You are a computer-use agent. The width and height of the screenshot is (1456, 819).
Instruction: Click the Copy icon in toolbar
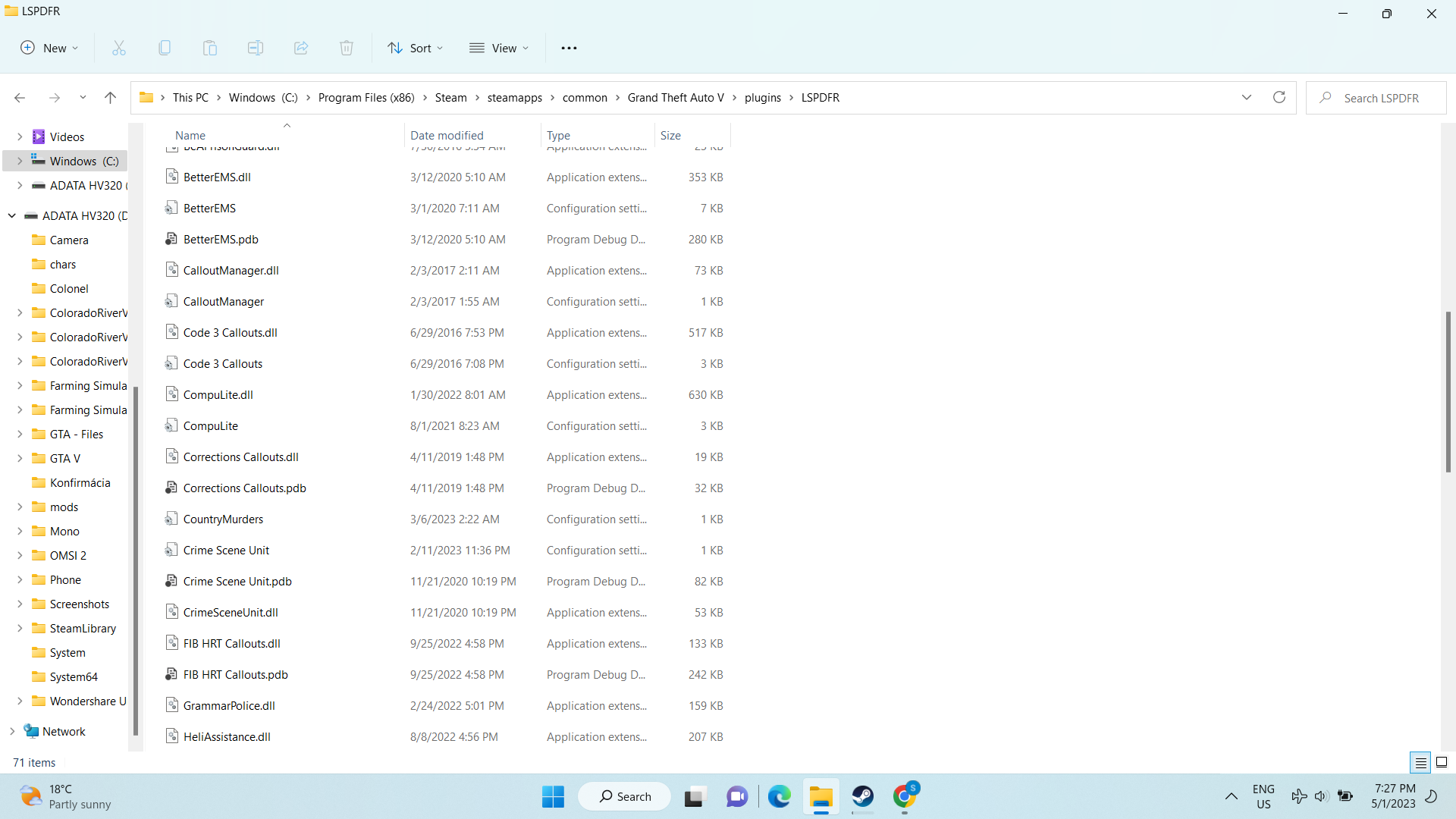point(165,48)
